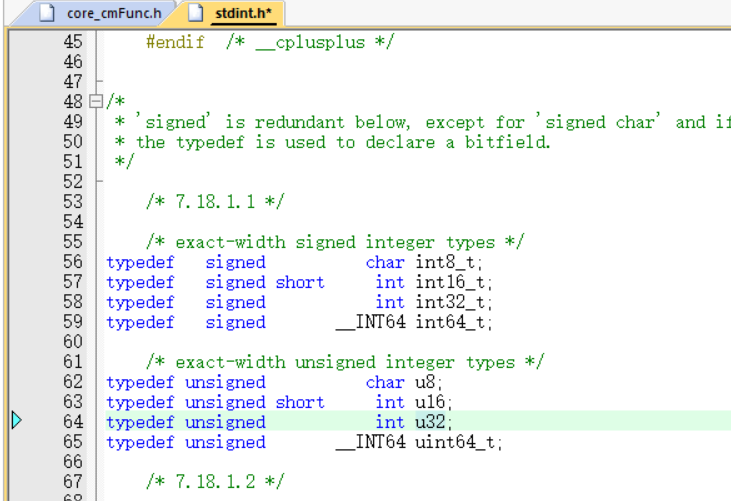This screenshot has width=731, height=501.
Task: Click line number 53 in the gutter
Action: click(x=73, y=202)
